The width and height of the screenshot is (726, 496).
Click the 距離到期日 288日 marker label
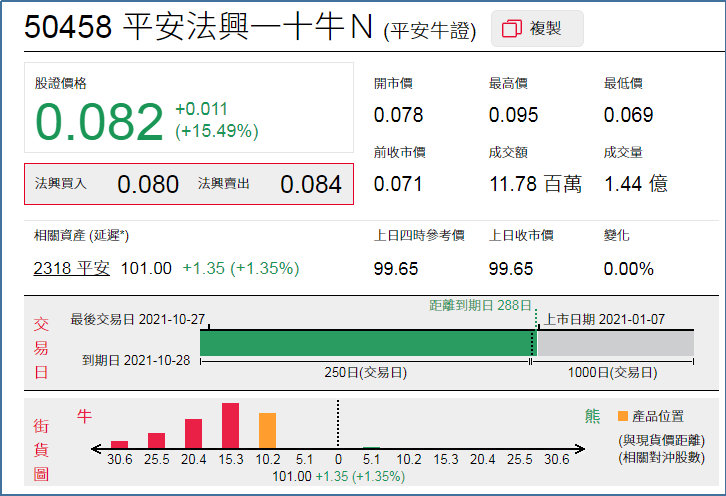[x=480, y=305]
